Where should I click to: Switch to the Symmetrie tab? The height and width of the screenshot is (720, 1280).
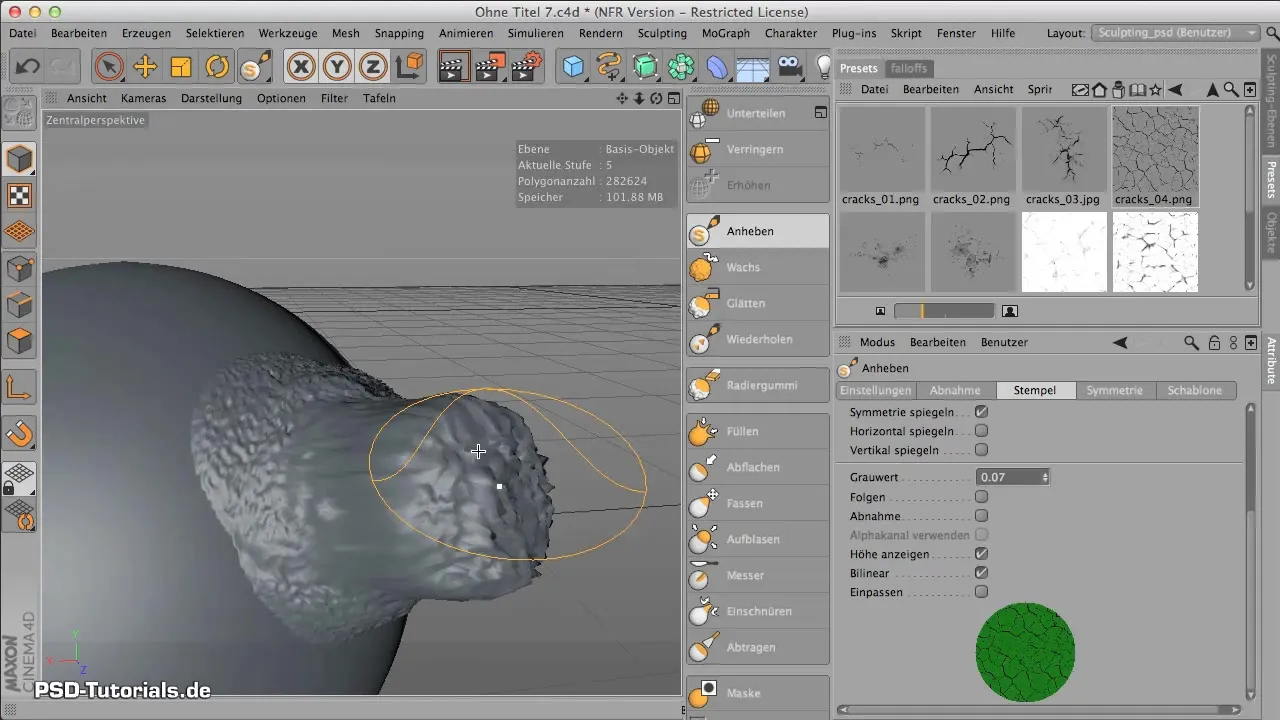click(x=1115, y=390)
